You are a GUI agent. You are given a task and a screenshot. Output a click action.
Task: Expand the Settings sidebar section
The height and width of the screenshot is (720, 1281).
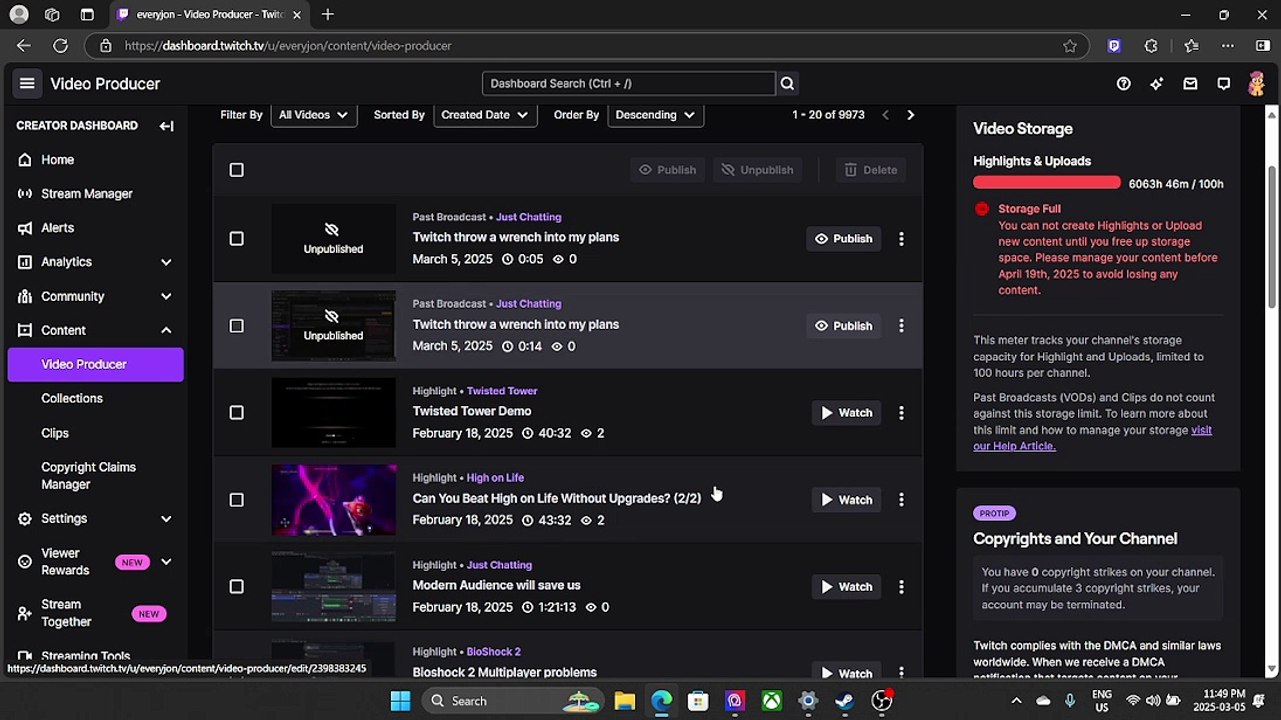(166, 519)
